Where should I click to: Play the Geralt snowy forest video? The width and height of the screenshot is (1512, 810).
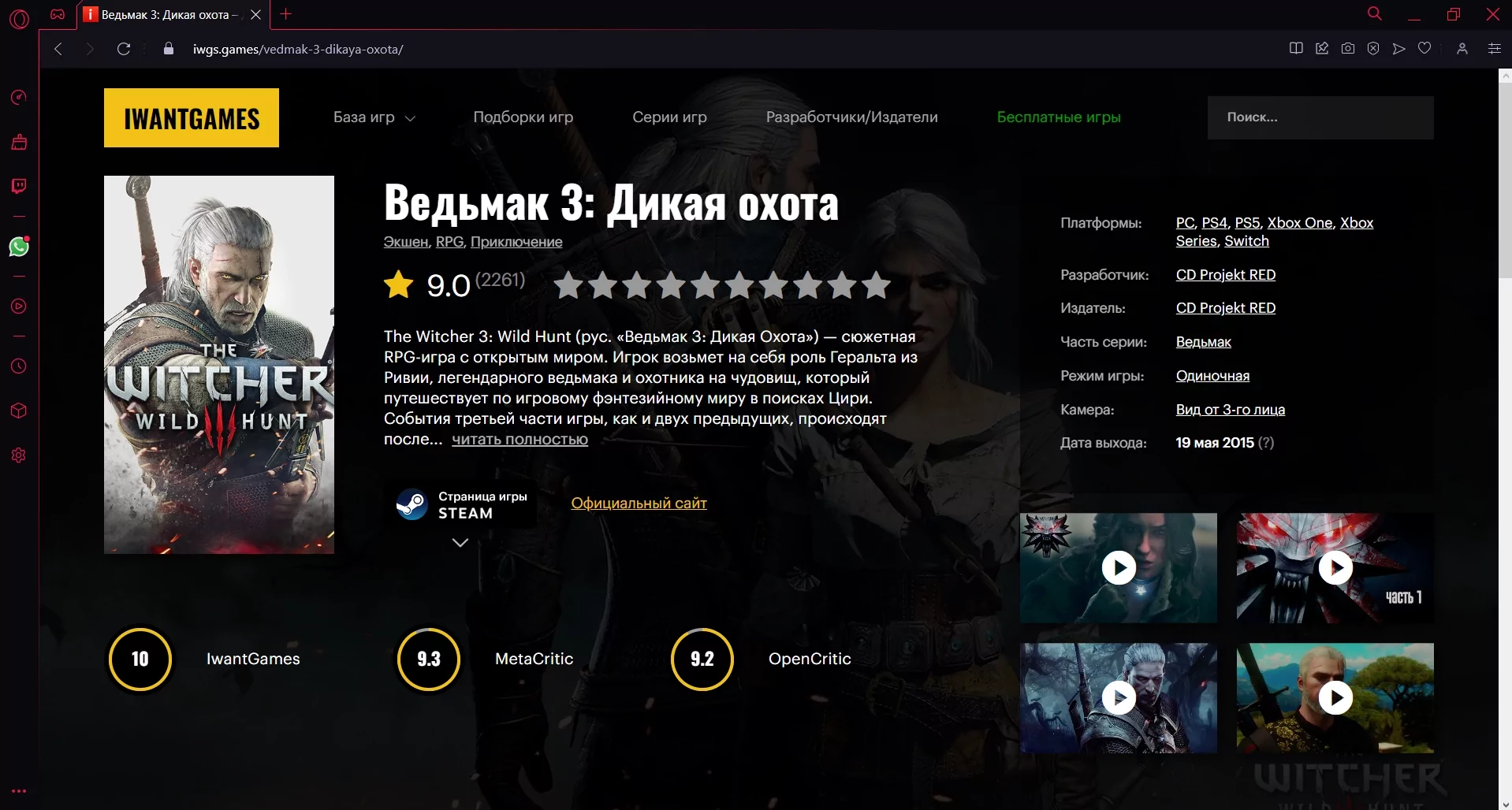1119,698
